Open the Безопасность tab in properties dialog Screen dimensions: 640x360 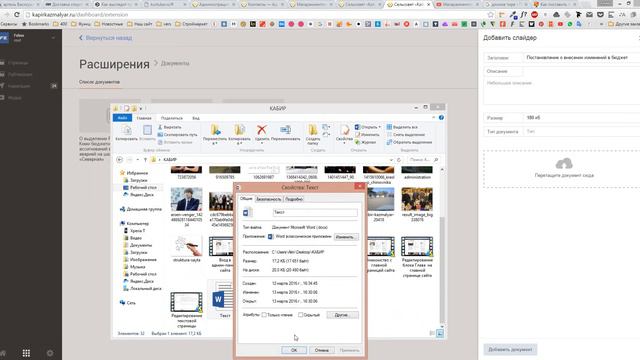tap(268, 199)
